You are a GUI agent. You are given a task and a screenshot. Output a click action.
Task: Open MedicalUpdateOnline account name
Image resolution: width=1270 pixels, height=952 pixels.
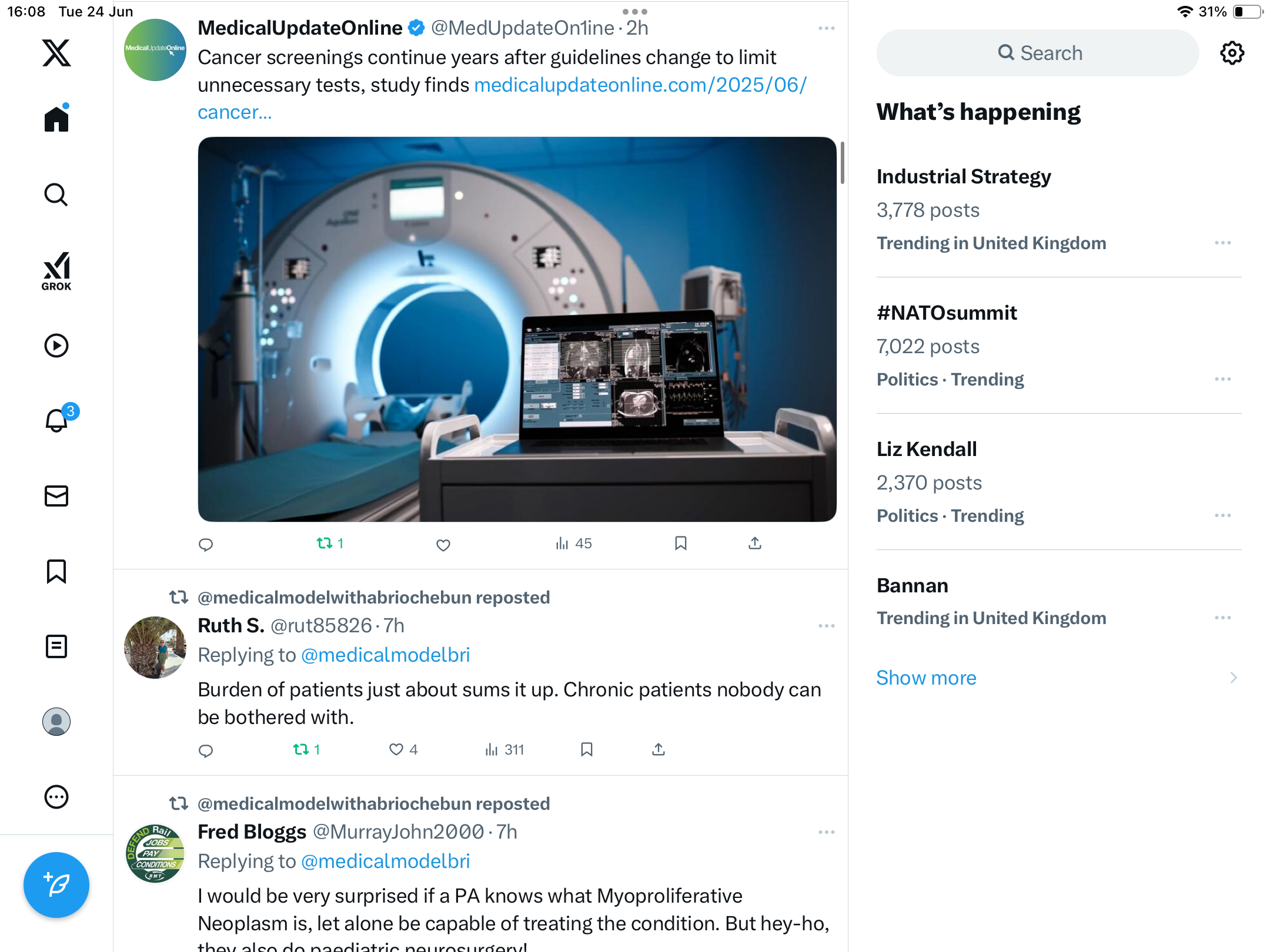(x=300, y=28)
